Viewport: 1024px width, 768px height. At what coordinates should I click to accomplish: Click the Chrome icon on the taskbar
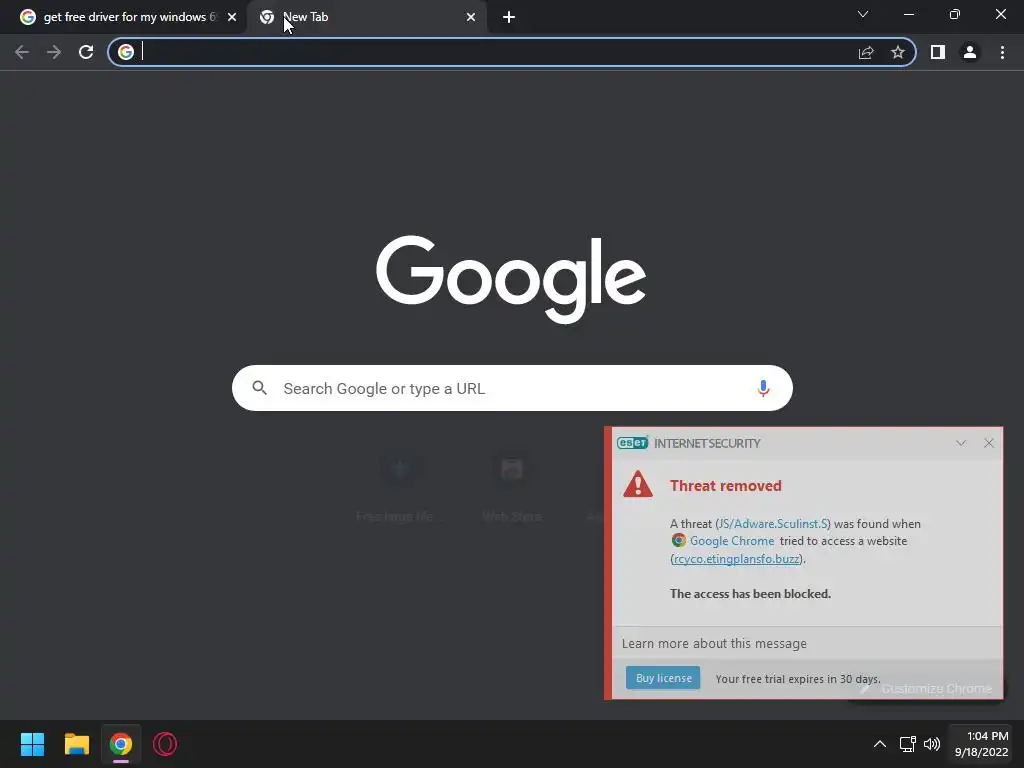point(120,744)
